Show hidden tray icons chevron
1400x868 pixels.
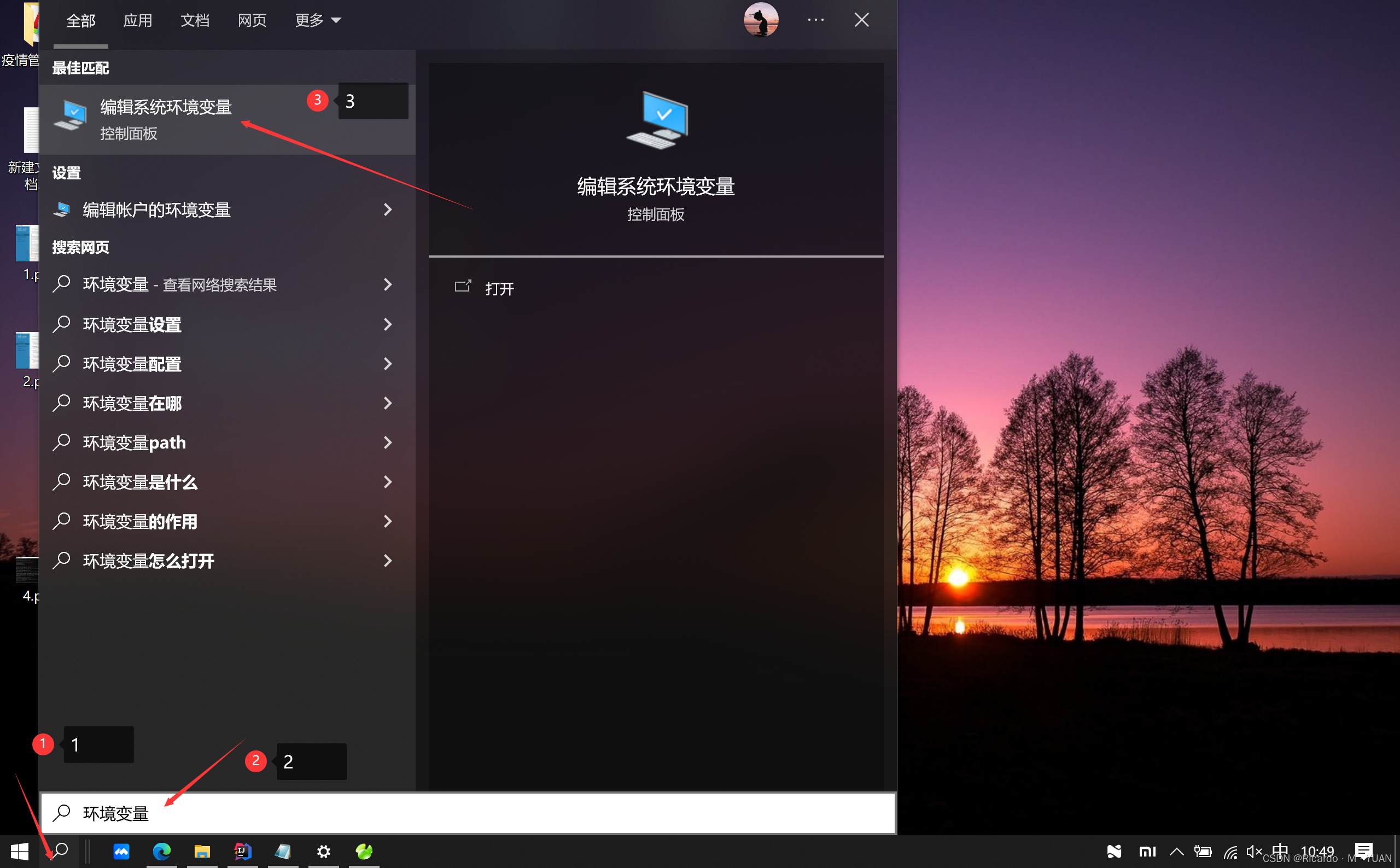pyautogui.click(x=1176, y=852)
